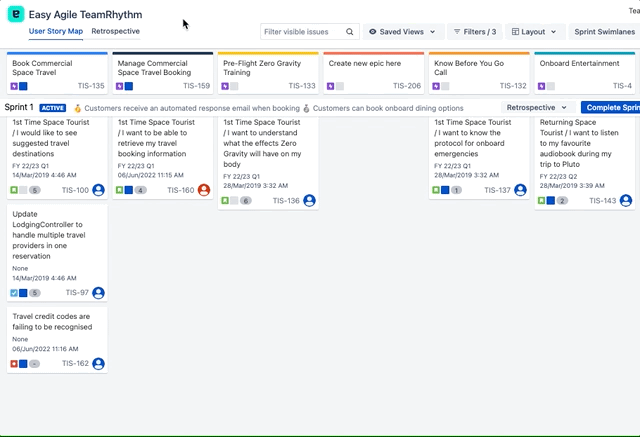Click the assignee avatar on card TIS-143

pyautogui.click(x=626, y=201)
